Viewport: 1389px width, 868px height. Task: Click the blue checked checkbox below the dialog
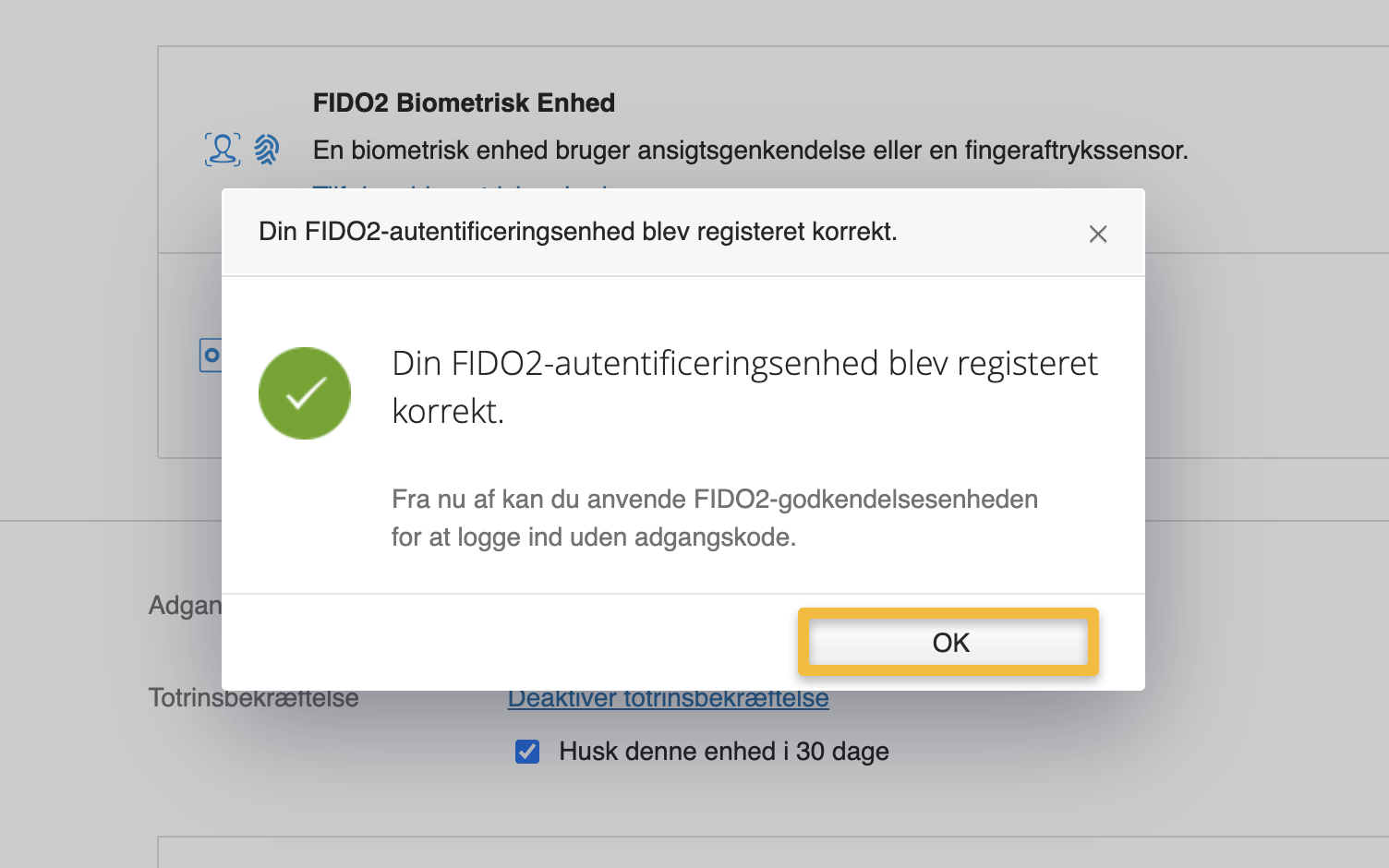[x=525, y=752]
